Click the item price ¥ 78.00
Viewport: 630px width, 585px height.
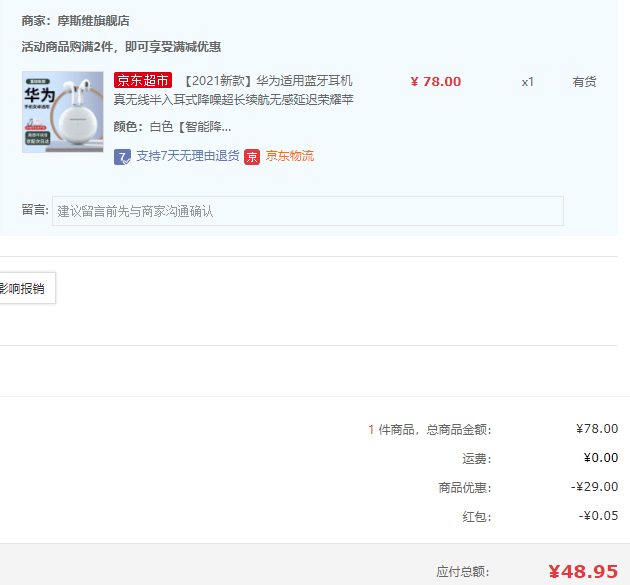tap(436, 82)
